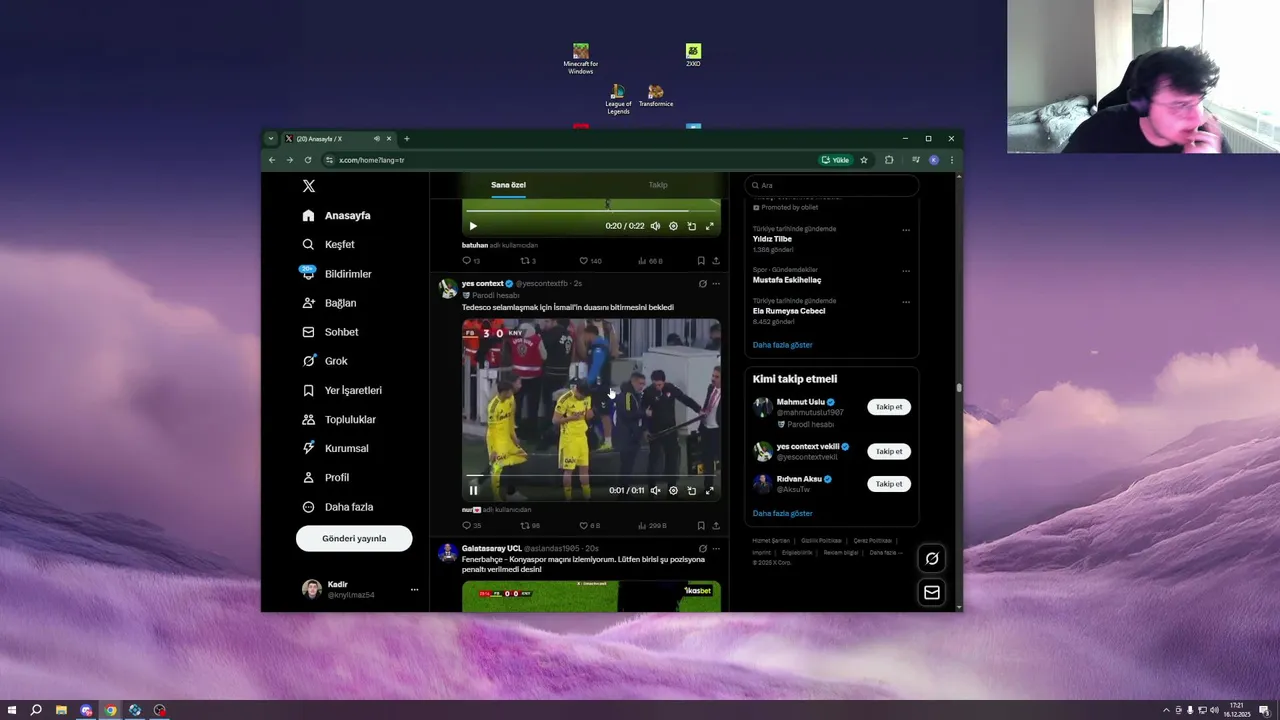
Task: Open settings gear on yes context video
Action: (673, 490)
